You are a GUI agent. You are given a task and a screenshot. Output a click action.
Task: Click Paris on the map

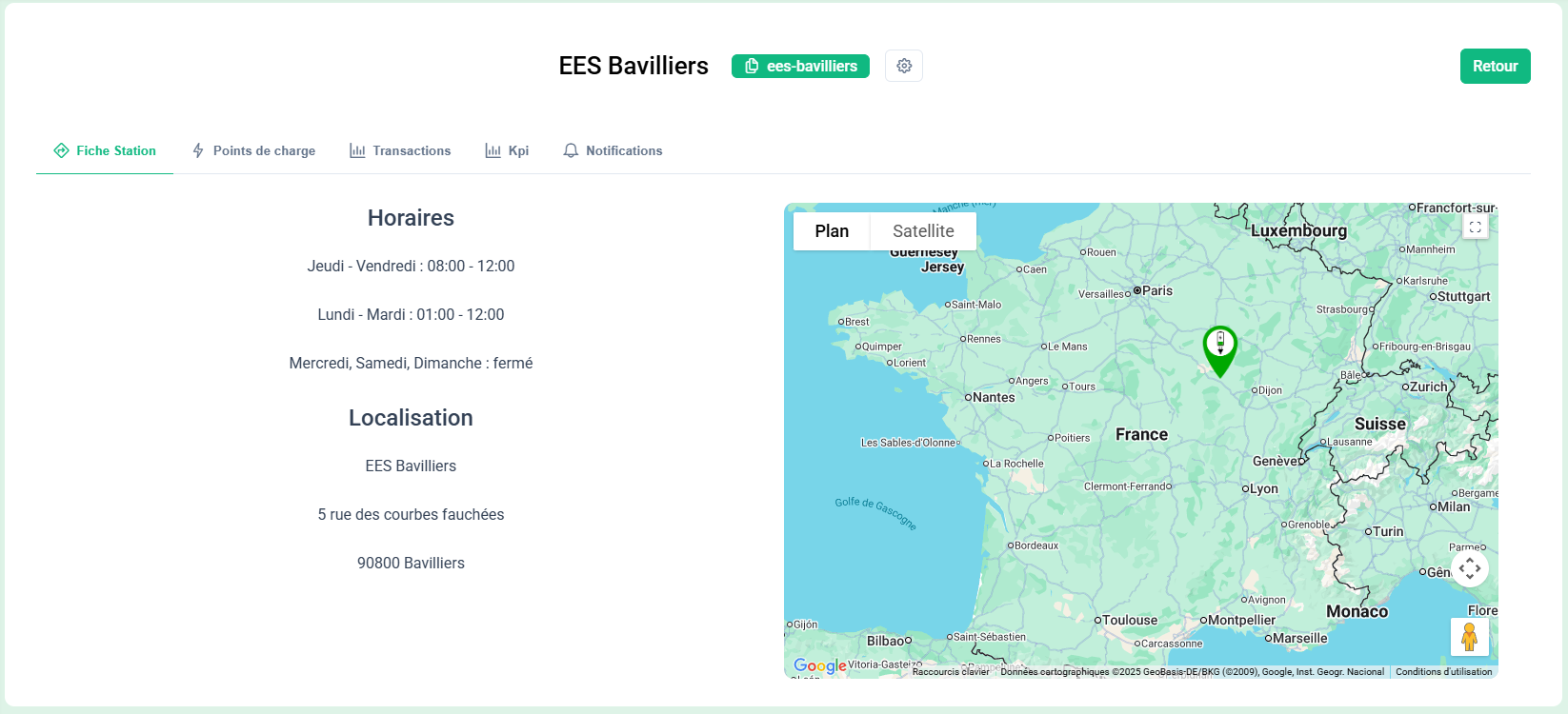click(1156, 290)
